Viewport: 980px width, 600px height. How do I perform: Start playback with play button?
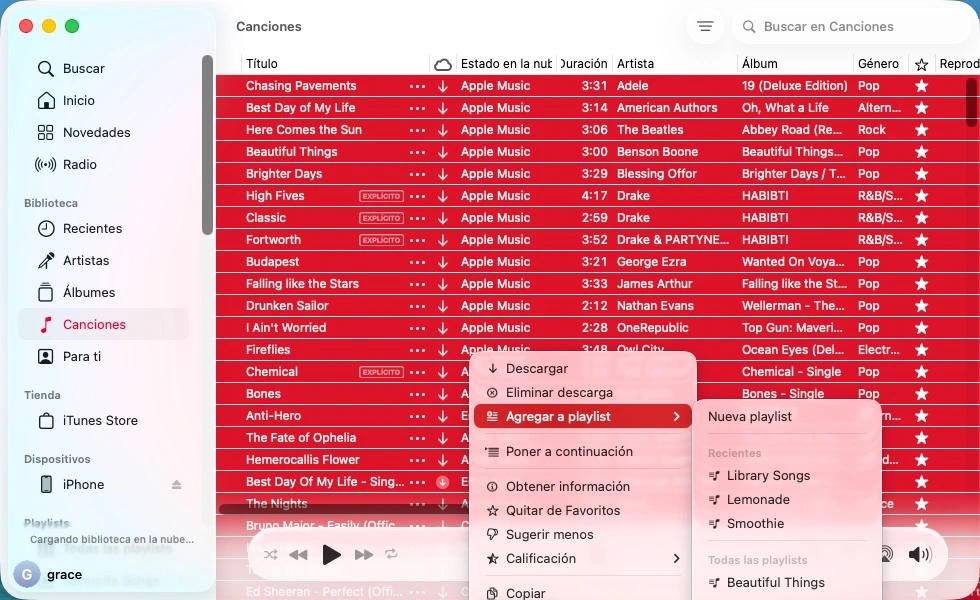[331, 554]
